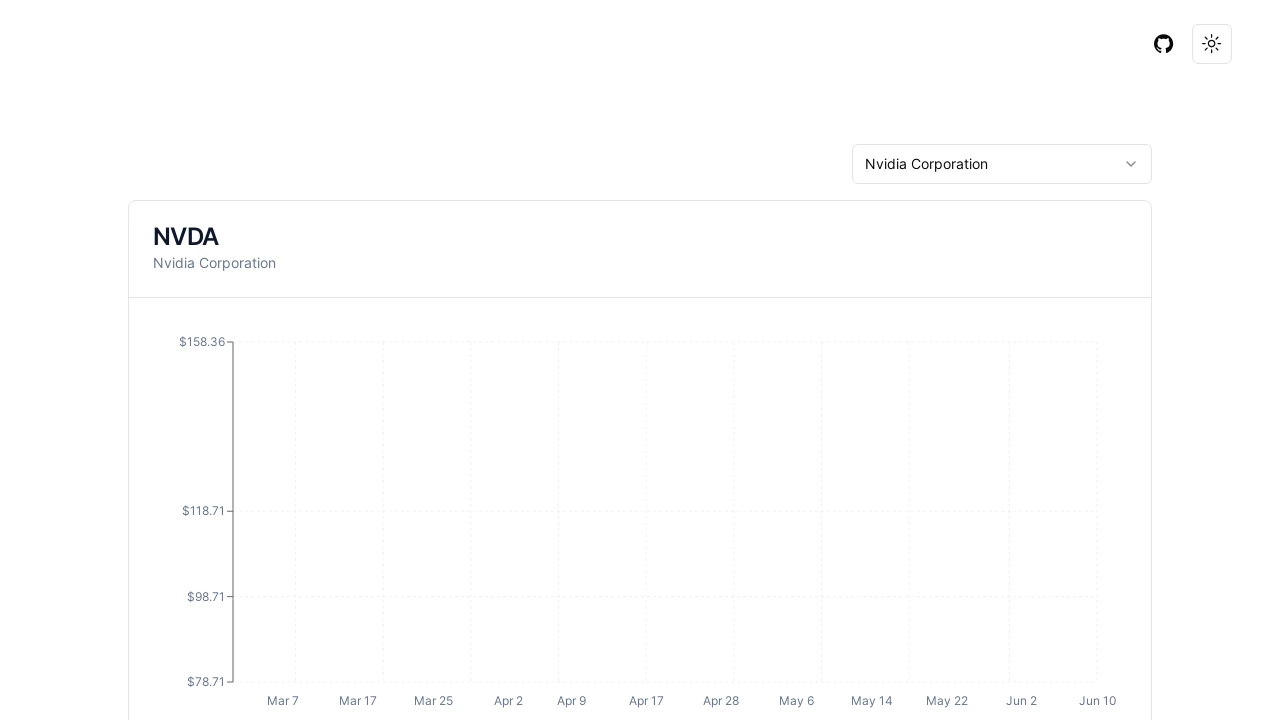Click the Jun 10 date label
Viewport: 1280px width, 720px height.
(x=1097, y=701)
